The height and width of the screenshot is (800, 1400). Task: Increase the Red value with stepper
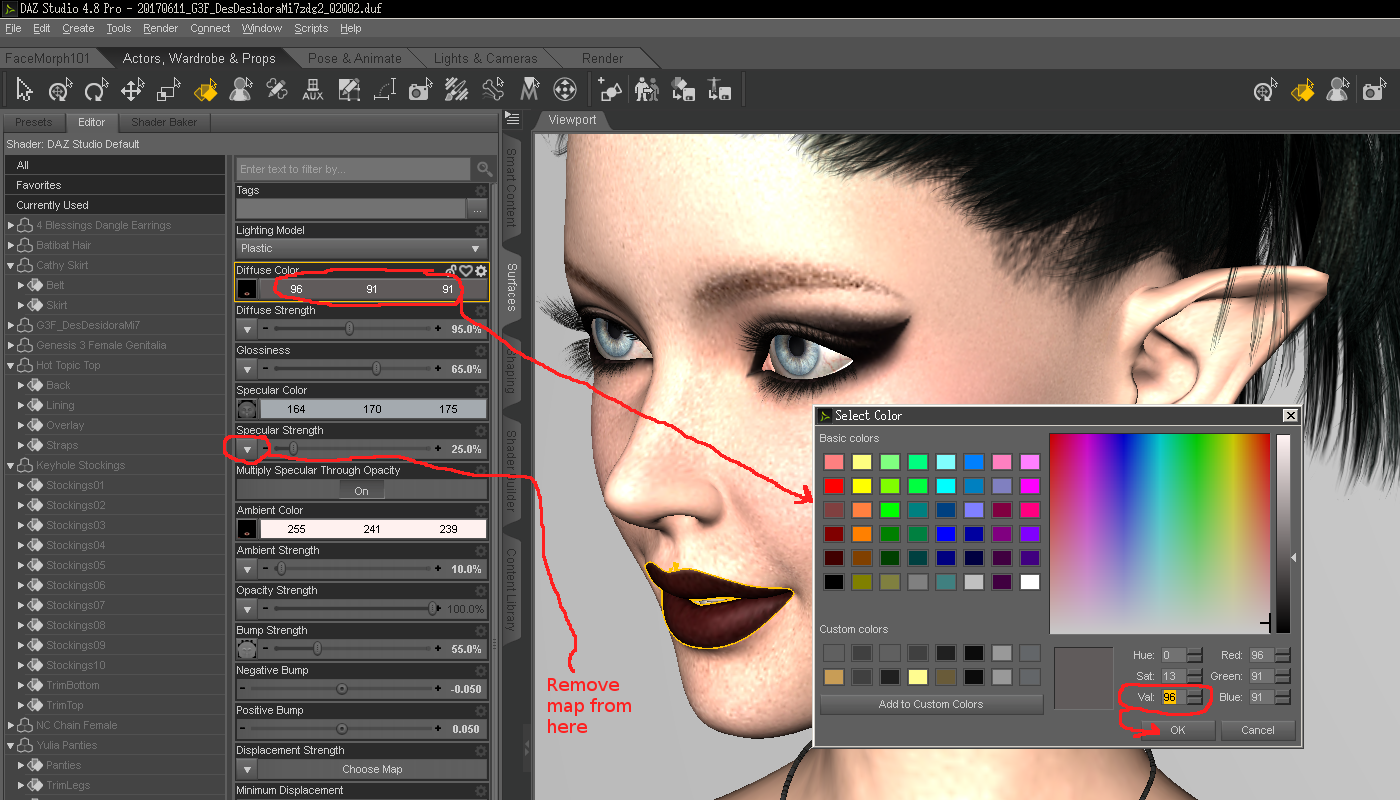point(1282,651)
